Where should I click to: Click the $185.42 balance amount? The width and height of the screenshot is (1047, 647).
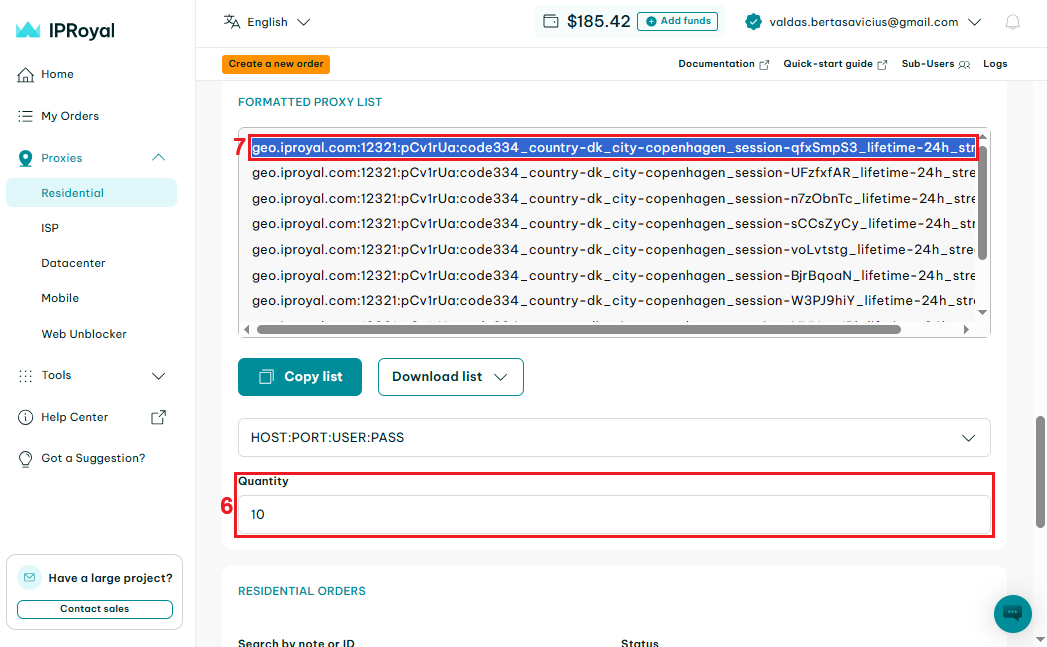(598, 21)
